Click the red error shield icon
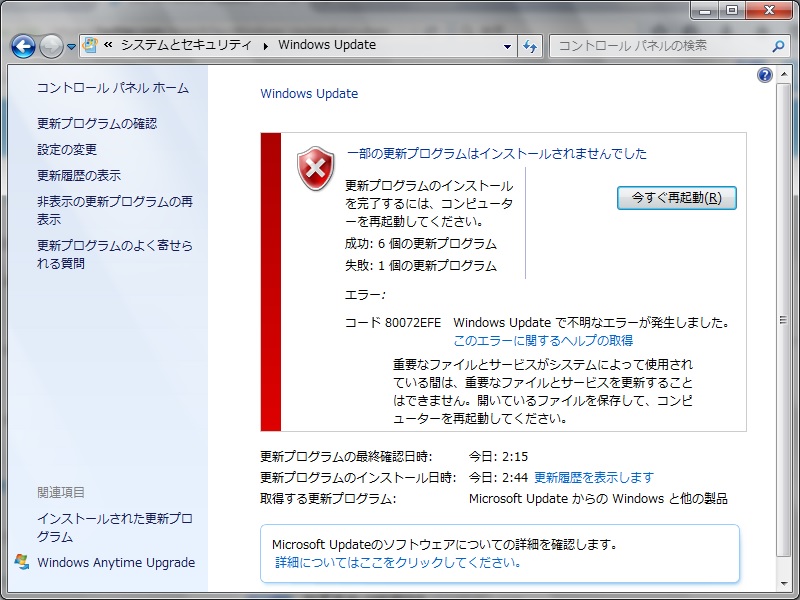 [x=316, y=168]
